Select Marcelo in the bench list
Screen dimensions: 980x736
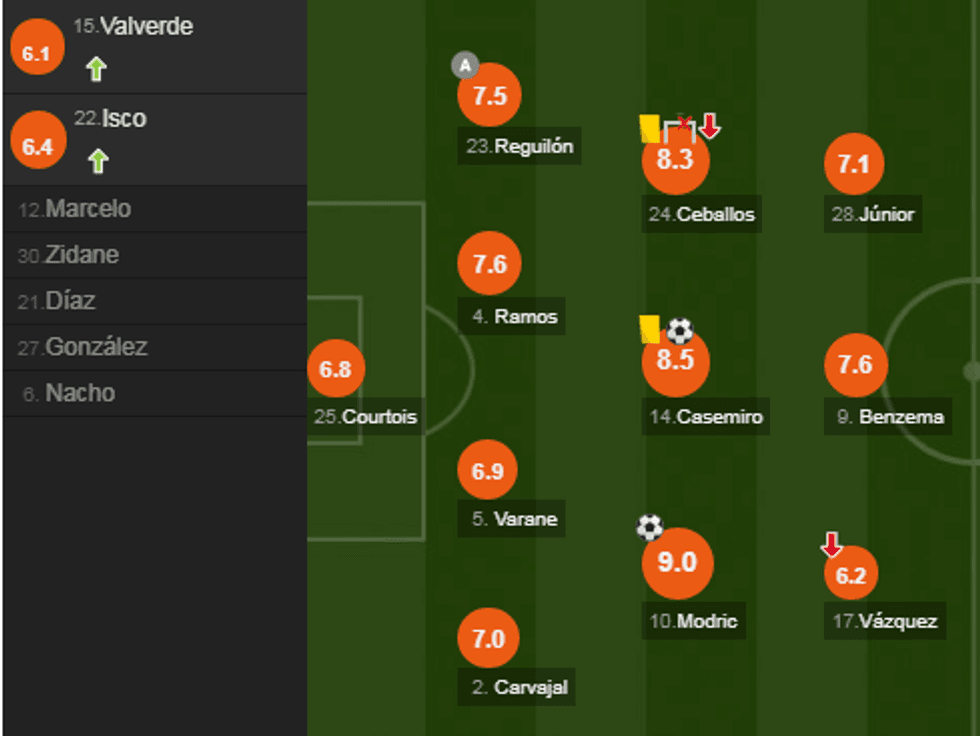tap(88, 209)
